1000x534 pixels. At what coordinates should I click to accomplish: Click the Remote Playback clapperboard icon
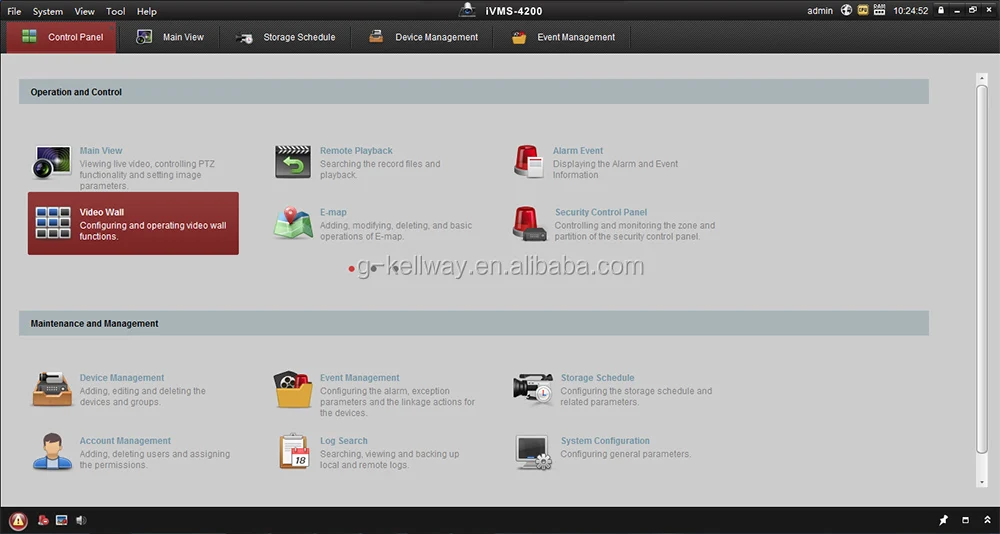293,161
